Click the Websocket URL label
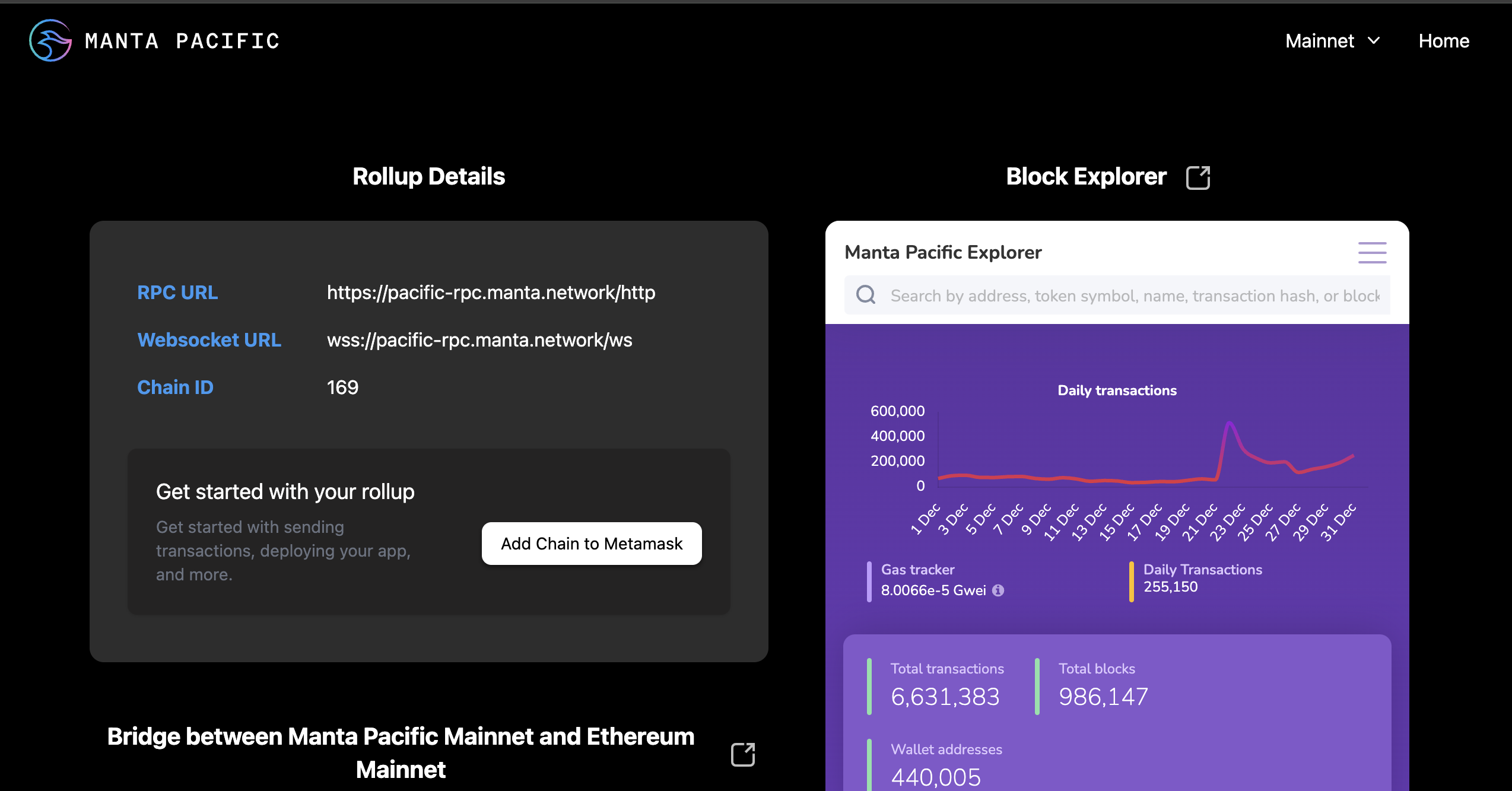This screenshot has height=791, width=1512. pos(209,340)
